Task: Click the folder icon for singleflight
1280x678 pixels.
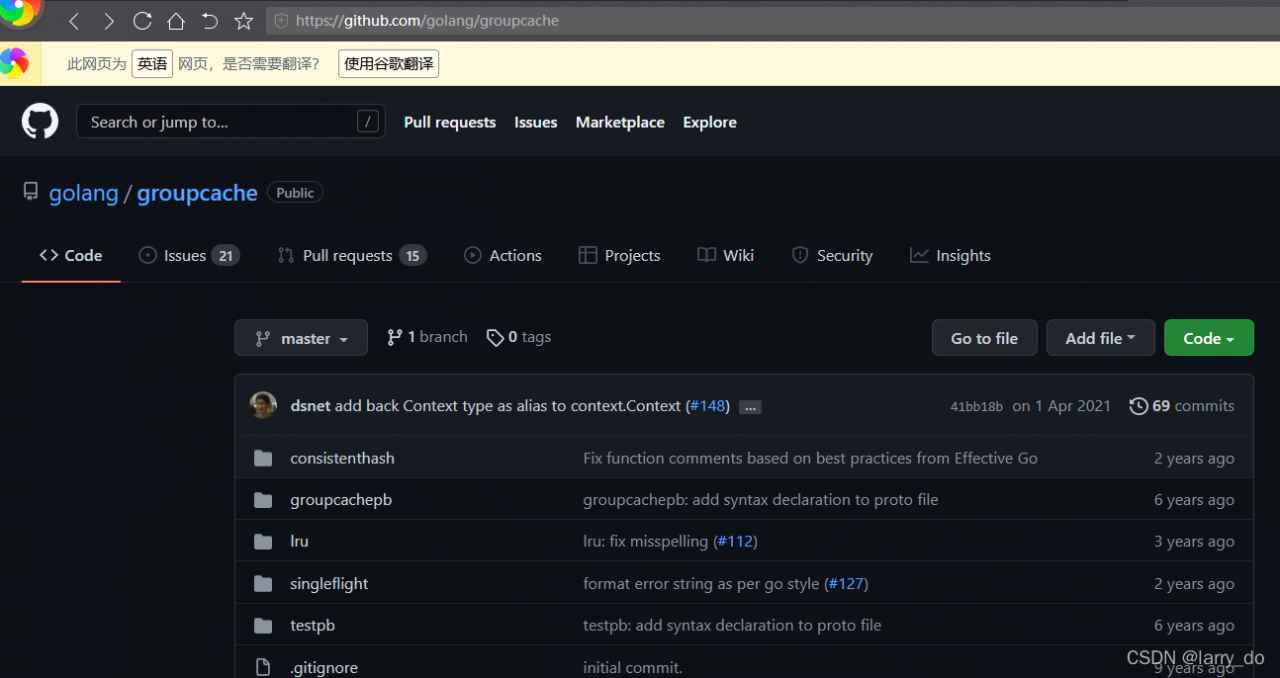Action: click(263, 583)
